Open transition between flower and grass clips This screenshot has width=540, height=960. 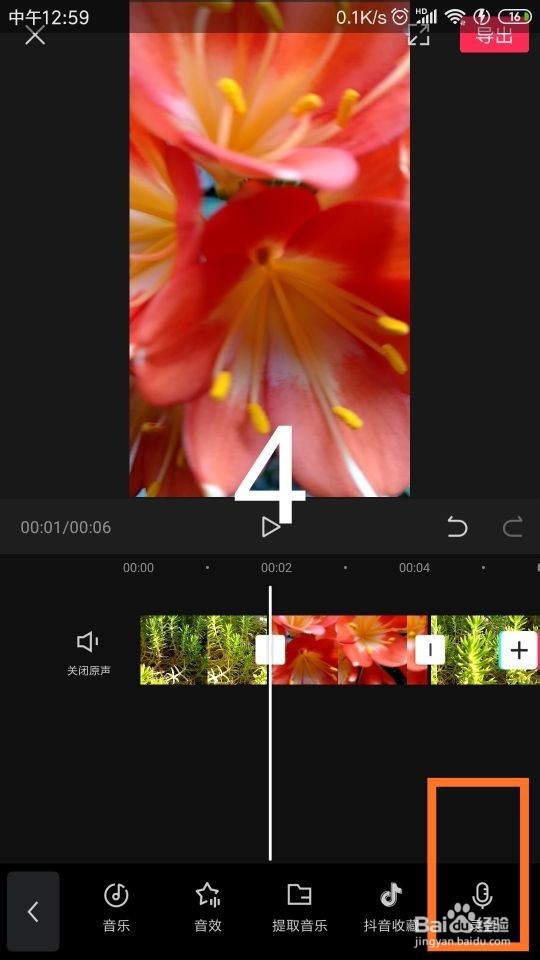click(x=430, y=650)
